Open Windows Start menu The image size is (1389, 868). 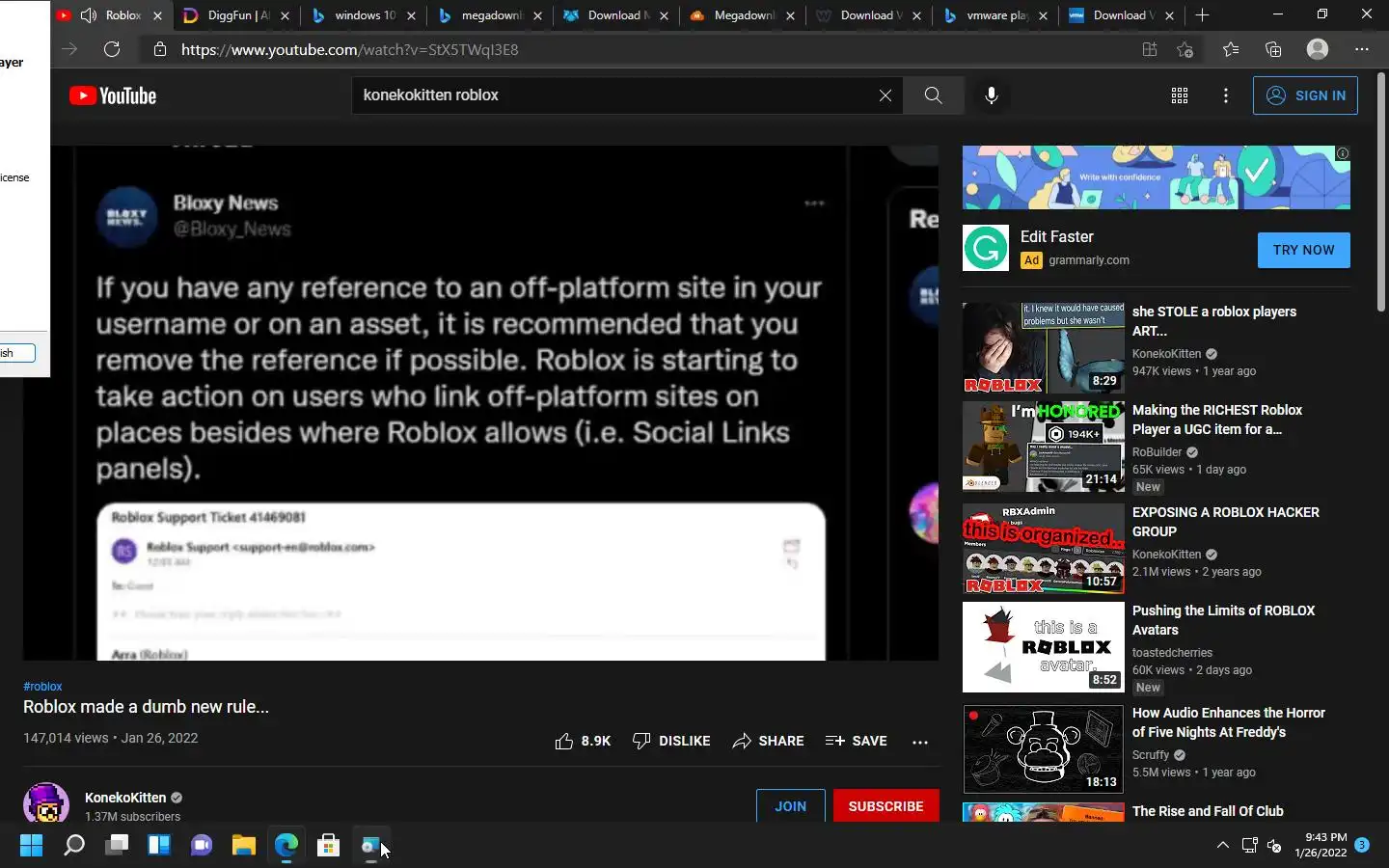(31, 846)
